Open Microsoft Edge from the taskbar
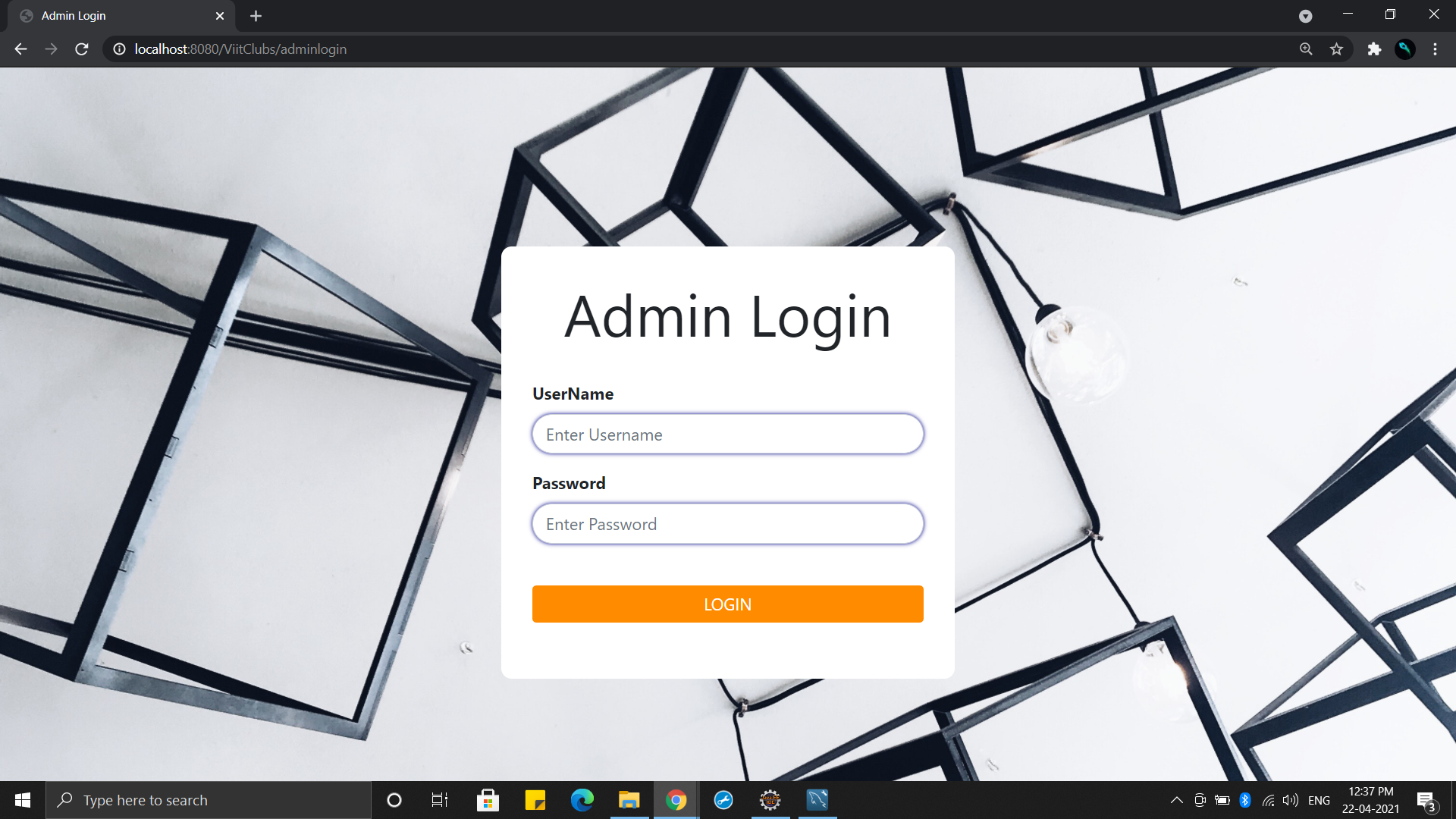The width and height of the screenshot is (1456, 819). coord(581,799)
